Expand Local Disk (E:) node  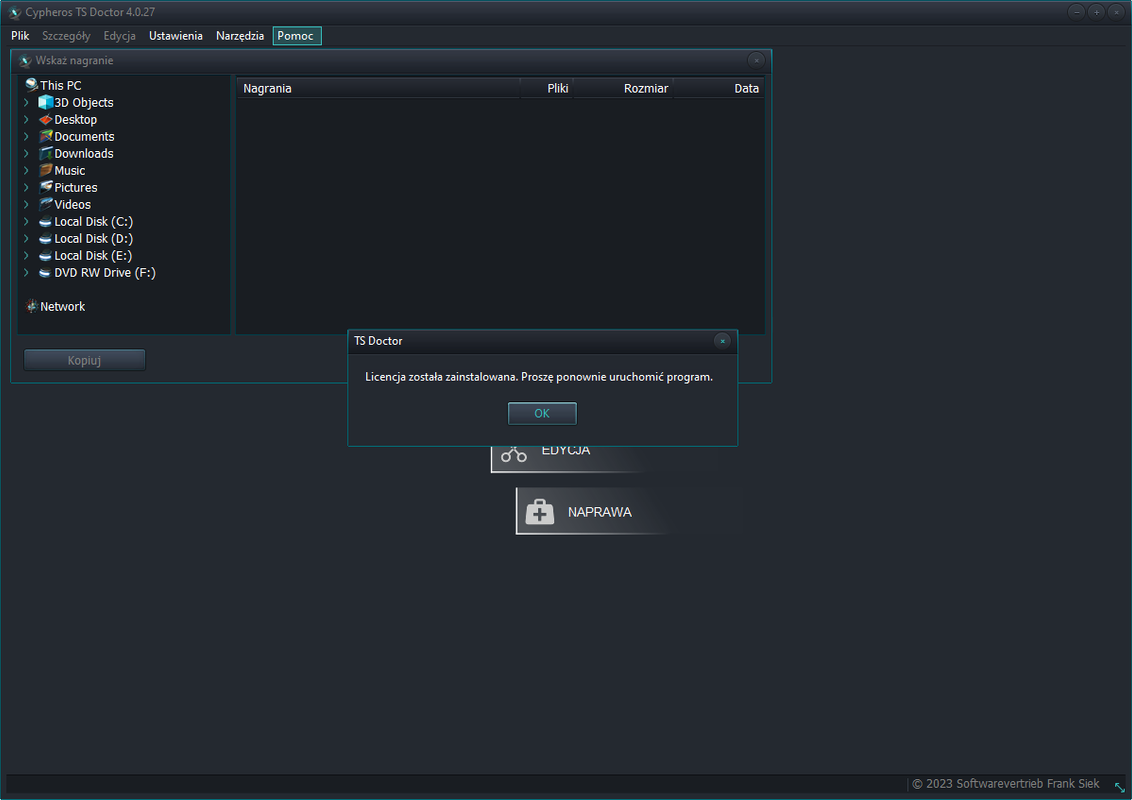tap(27, 256)
